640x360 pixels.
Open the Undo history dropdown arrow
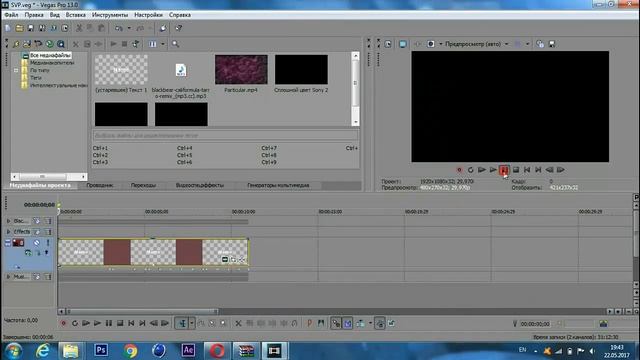[x=129, y=28]
